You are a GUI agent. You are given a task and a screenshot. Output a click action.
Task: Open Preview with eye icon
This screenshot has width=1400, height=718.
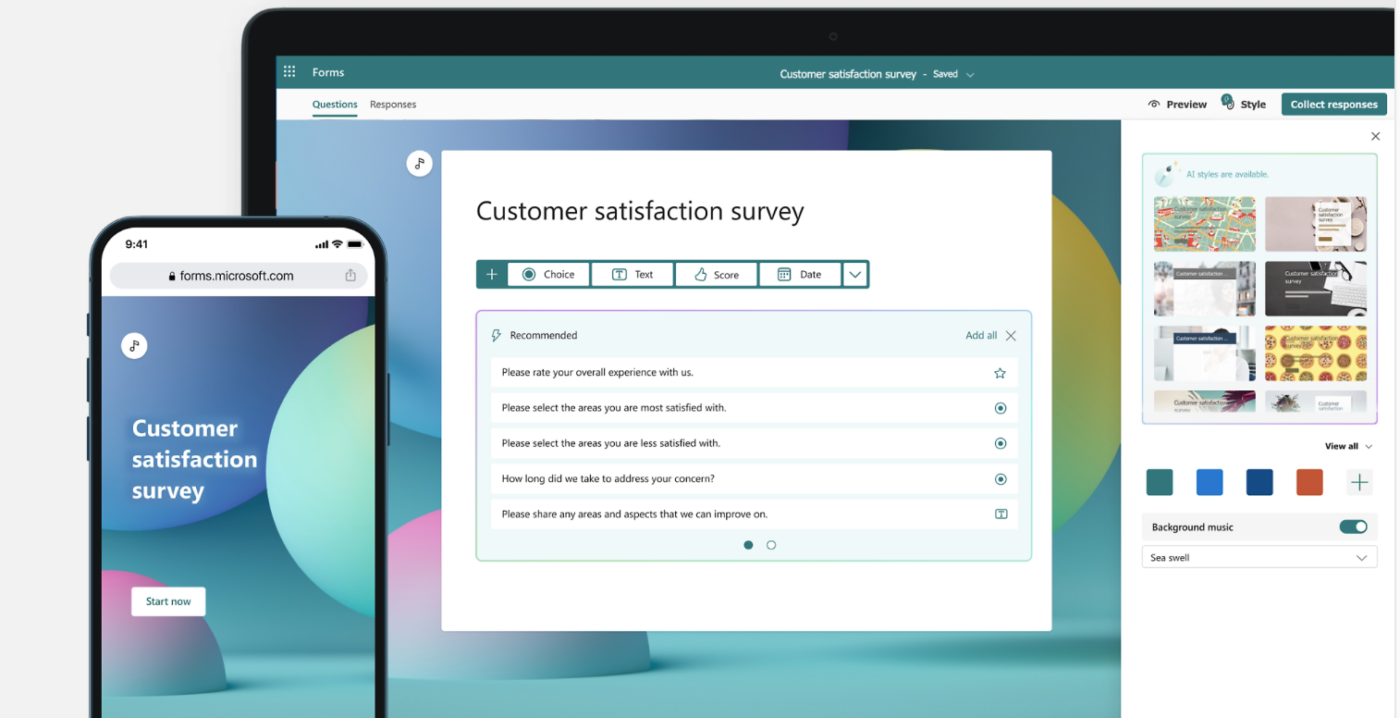point(1177,104)
